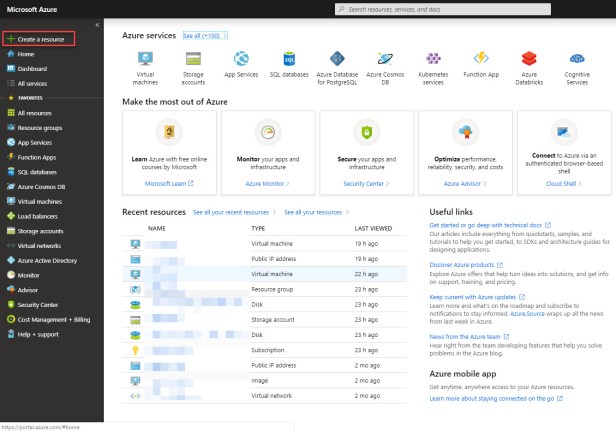The image size is (616, 431).
Task: Open Azure Monitor card link
Action: pos(265,184)
